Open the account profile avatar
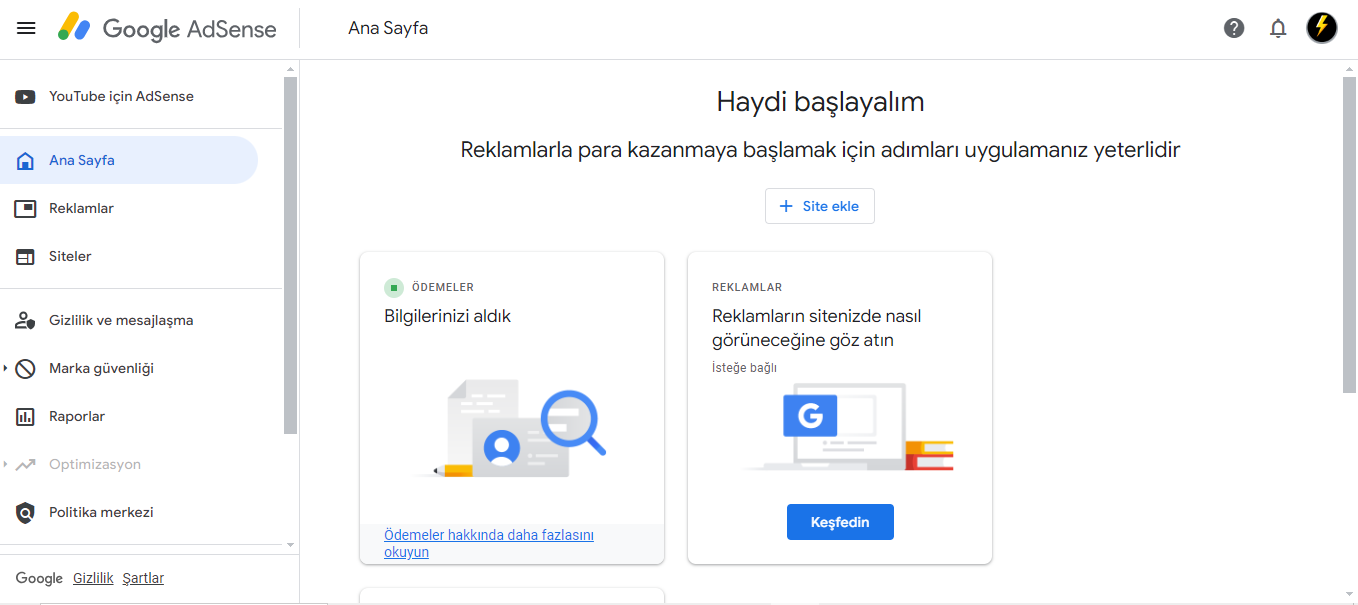Viewport: 1358px width, 605px height. [1322, 27]
